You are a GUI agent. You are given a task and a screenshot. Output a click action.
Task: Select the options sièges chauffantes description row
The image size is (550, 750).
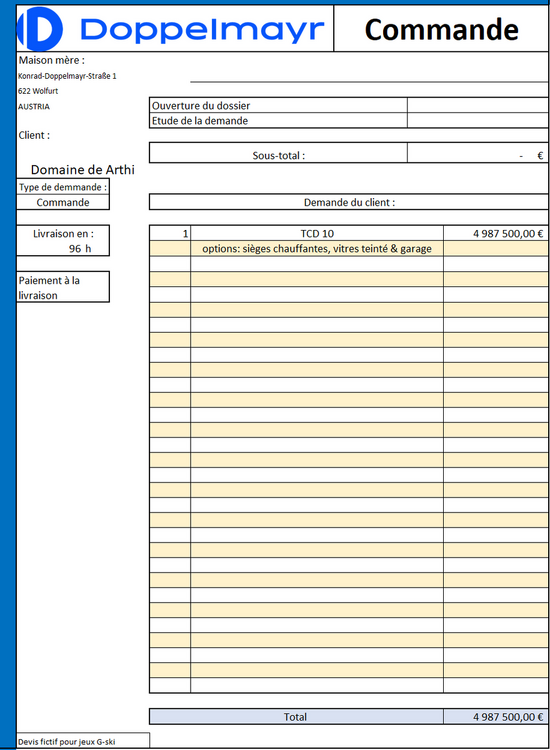[x=317, y=249]
